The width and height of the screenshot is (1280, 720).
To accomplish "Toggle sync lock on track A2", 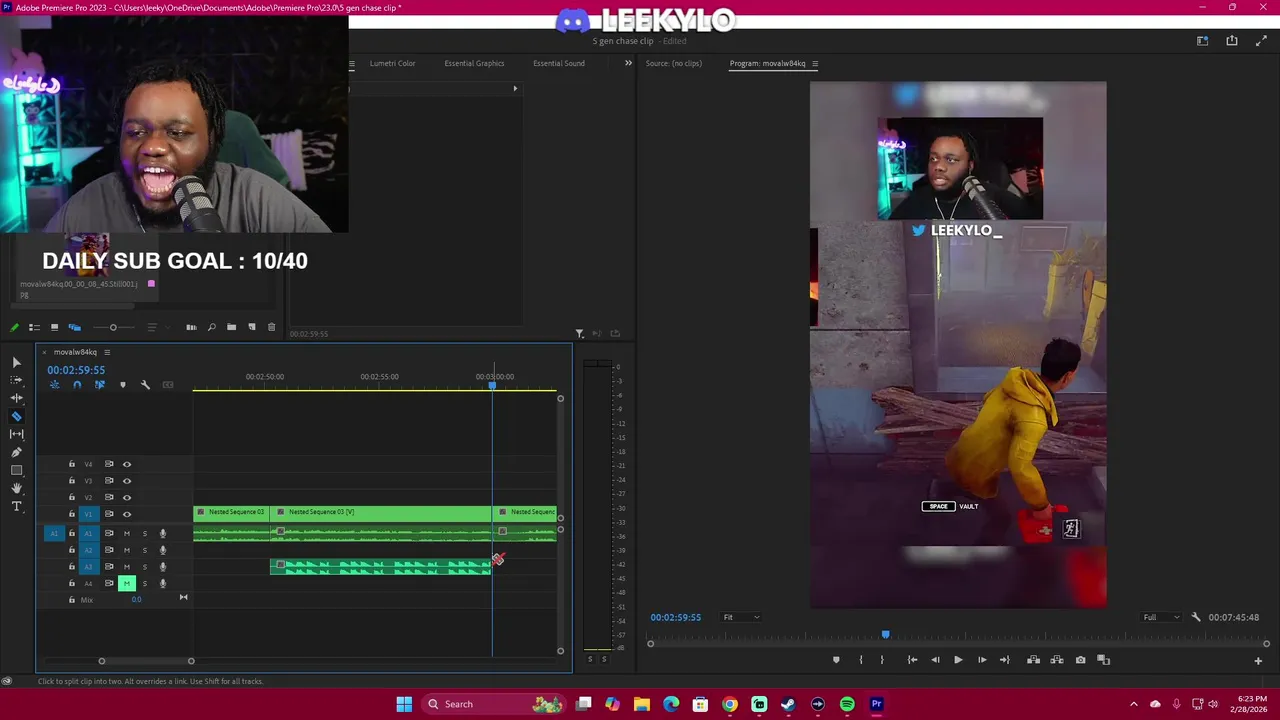I will point(109,550).
